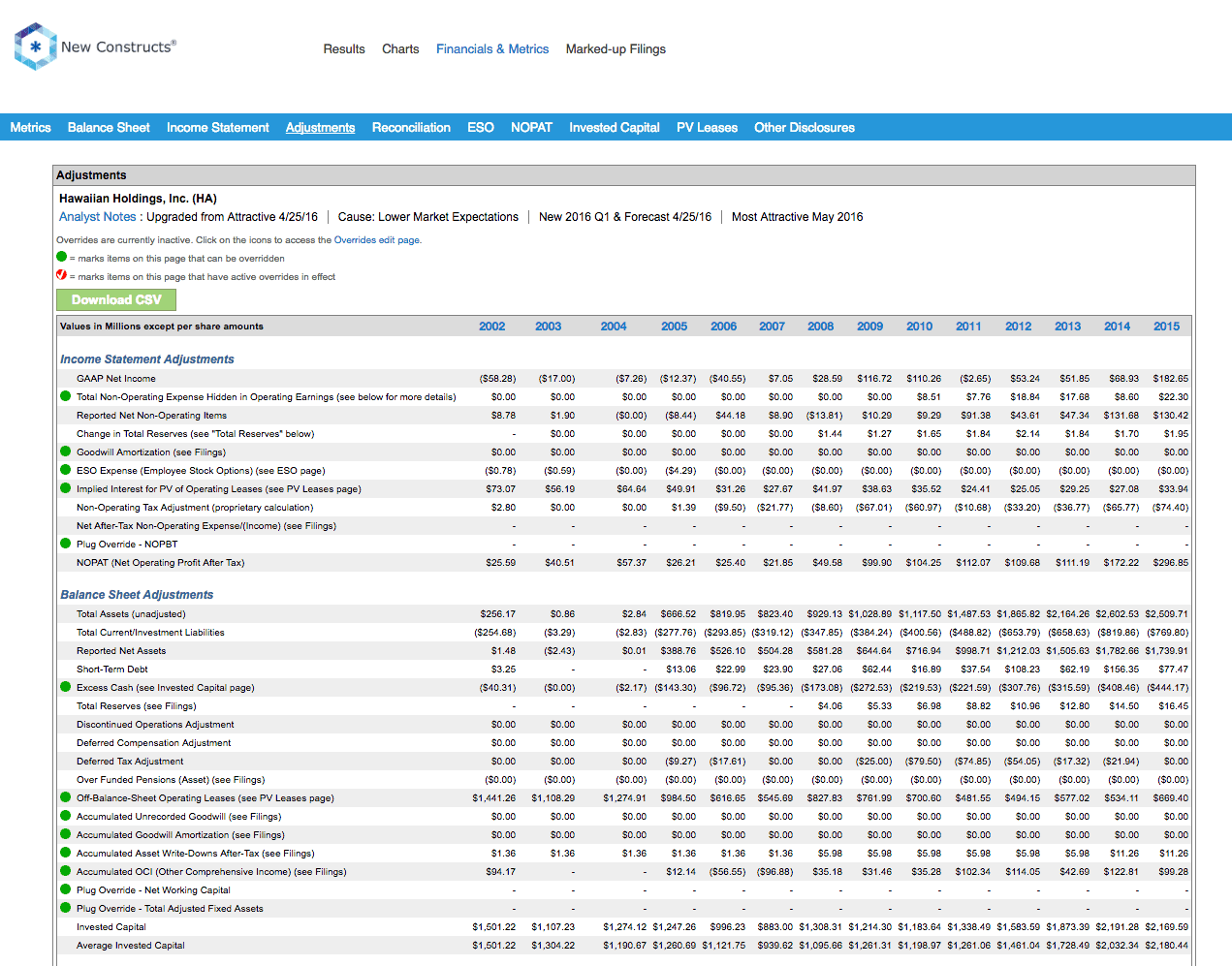This screenshot has width=1232, height=966.
Task: Click the Reported Net Assets row label
Action: click(121, 651)
